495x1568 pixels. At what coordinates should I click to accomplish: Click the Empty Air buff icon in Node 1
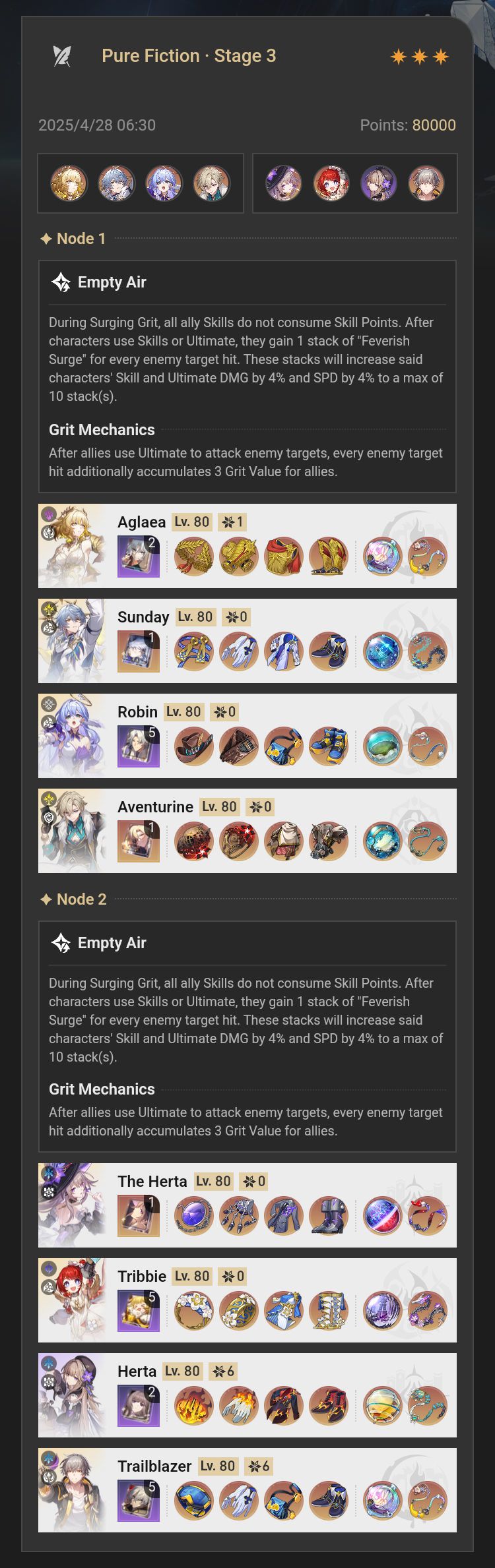61,282
